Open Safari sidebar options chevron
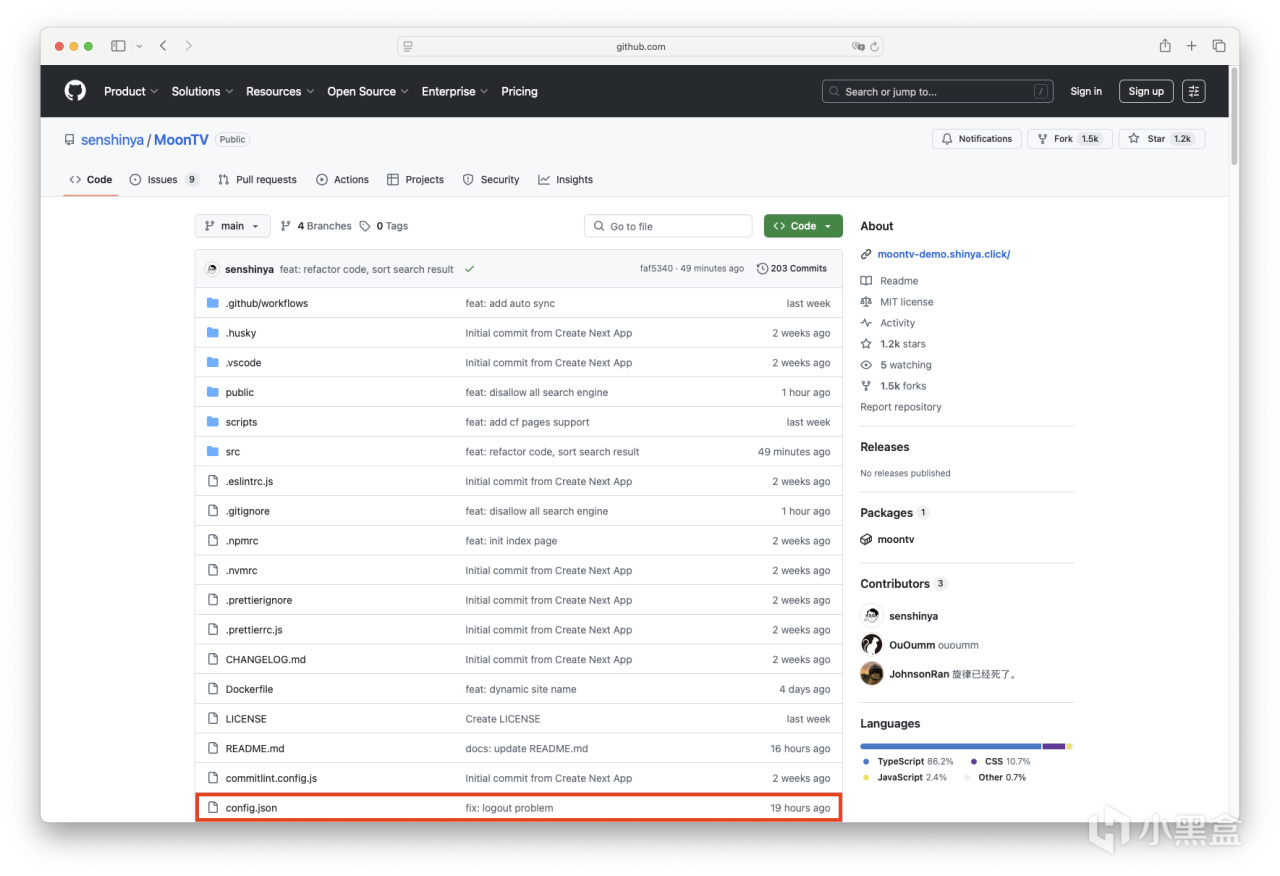The width and height of the screenshot is (1280, 876). tap(139, 46)
